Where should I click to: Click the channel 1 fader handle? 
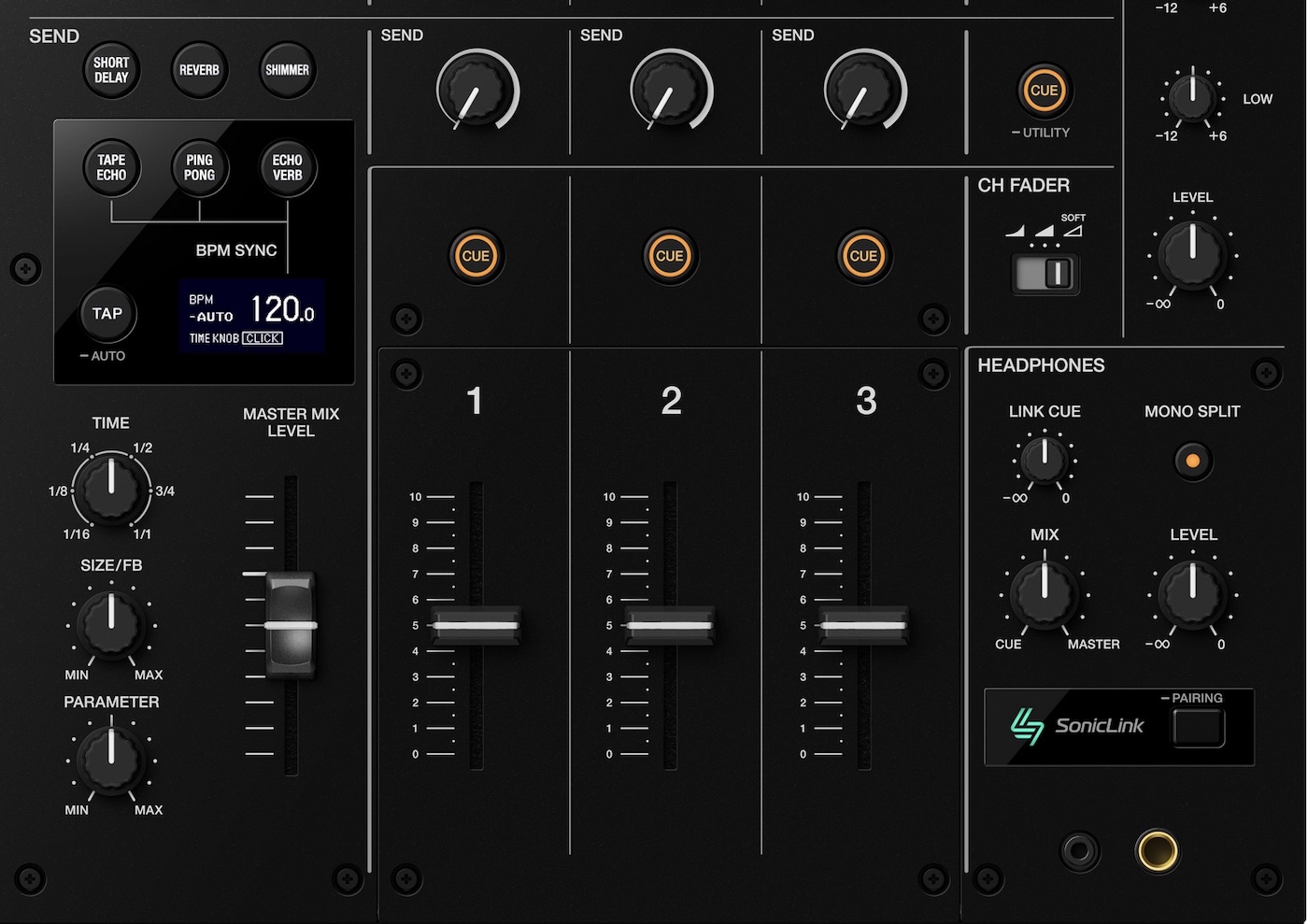tap(476, 625)
